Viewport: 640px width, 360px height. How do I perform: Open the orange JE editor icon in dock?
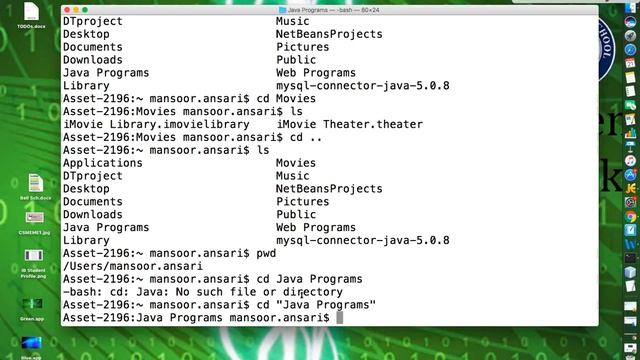(x=630, y=188)
